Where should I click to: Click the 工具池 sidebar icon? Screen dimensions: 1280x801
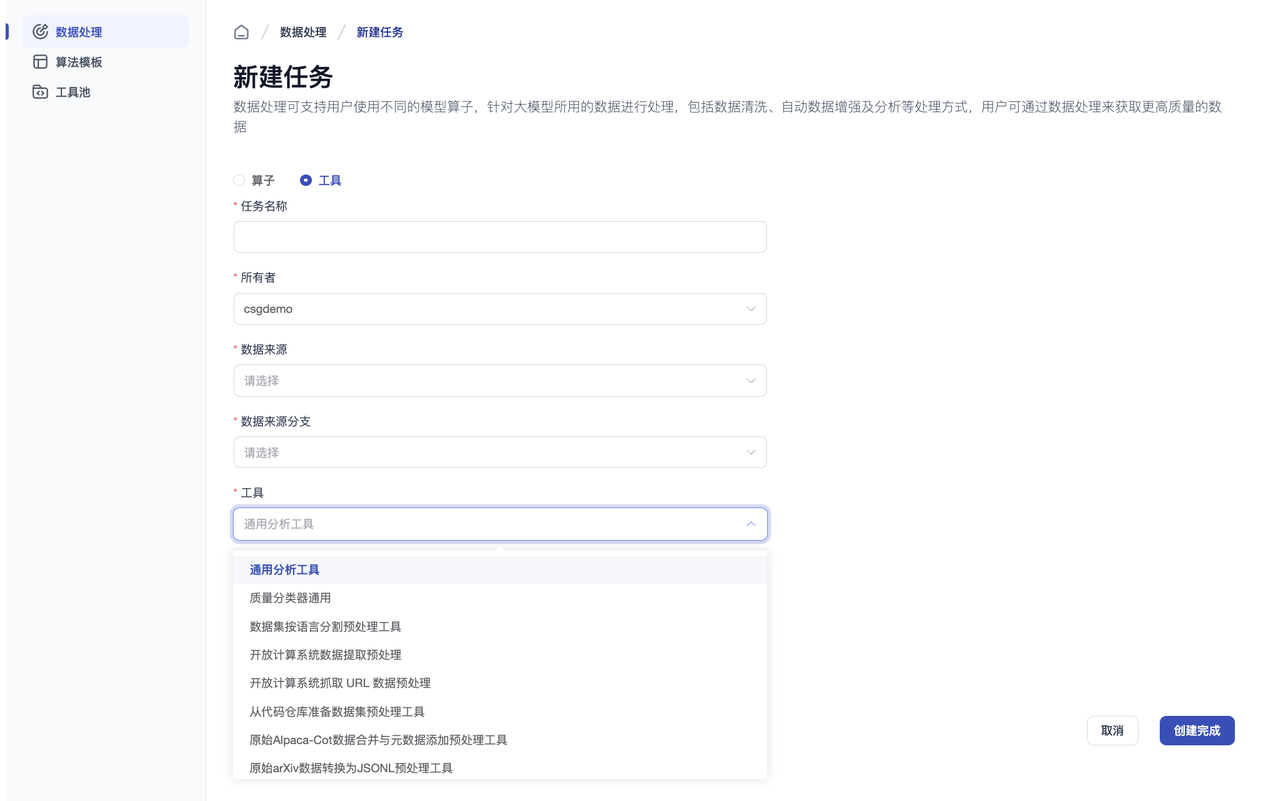40,92
